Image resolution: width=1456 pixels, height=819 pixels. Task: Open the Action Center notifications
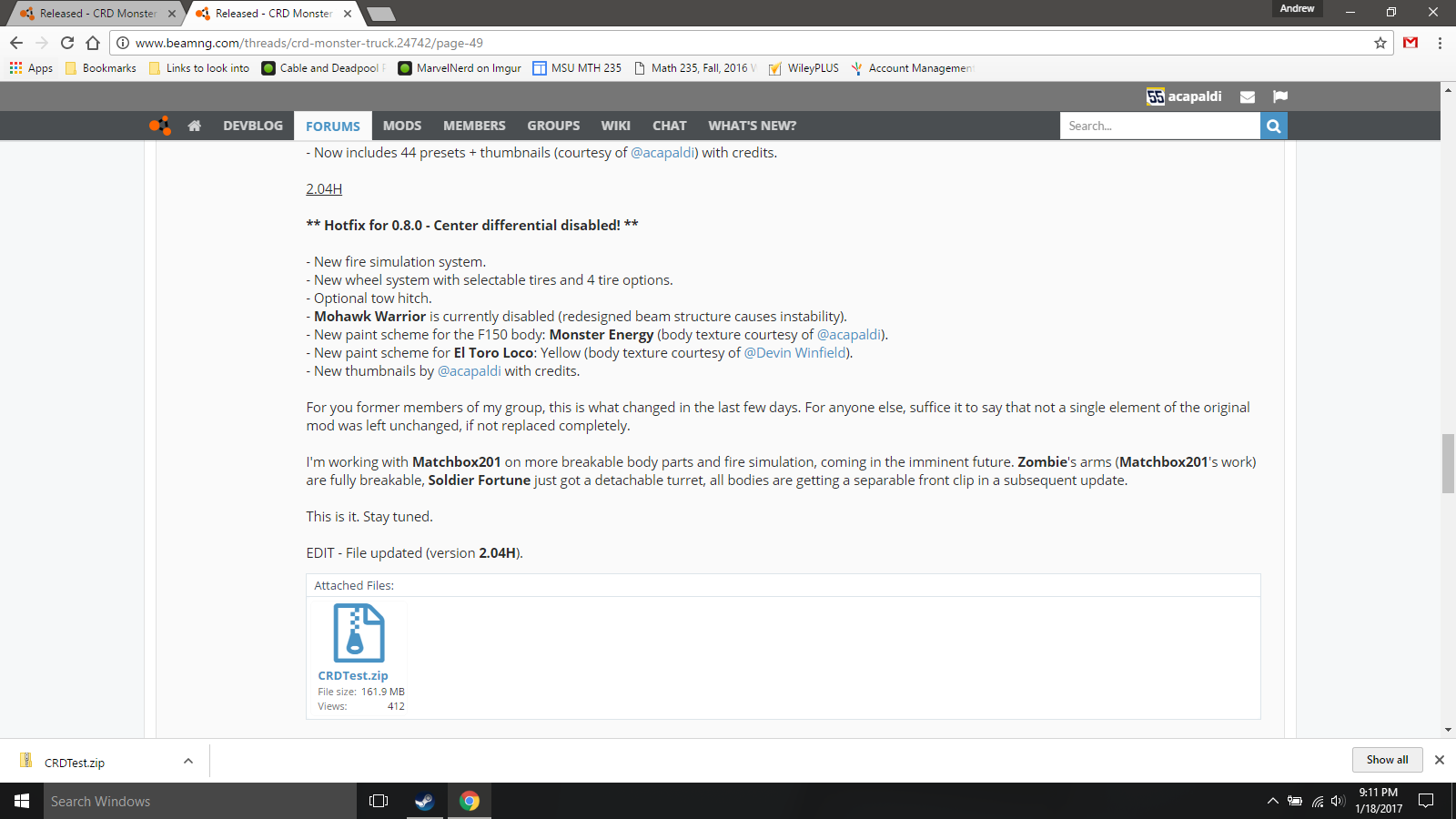[1426, 801]
